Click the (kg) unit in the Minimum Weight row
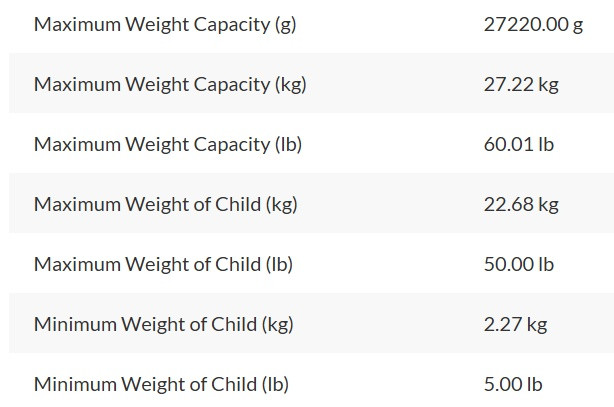The image size is (614, 407). 278,325
